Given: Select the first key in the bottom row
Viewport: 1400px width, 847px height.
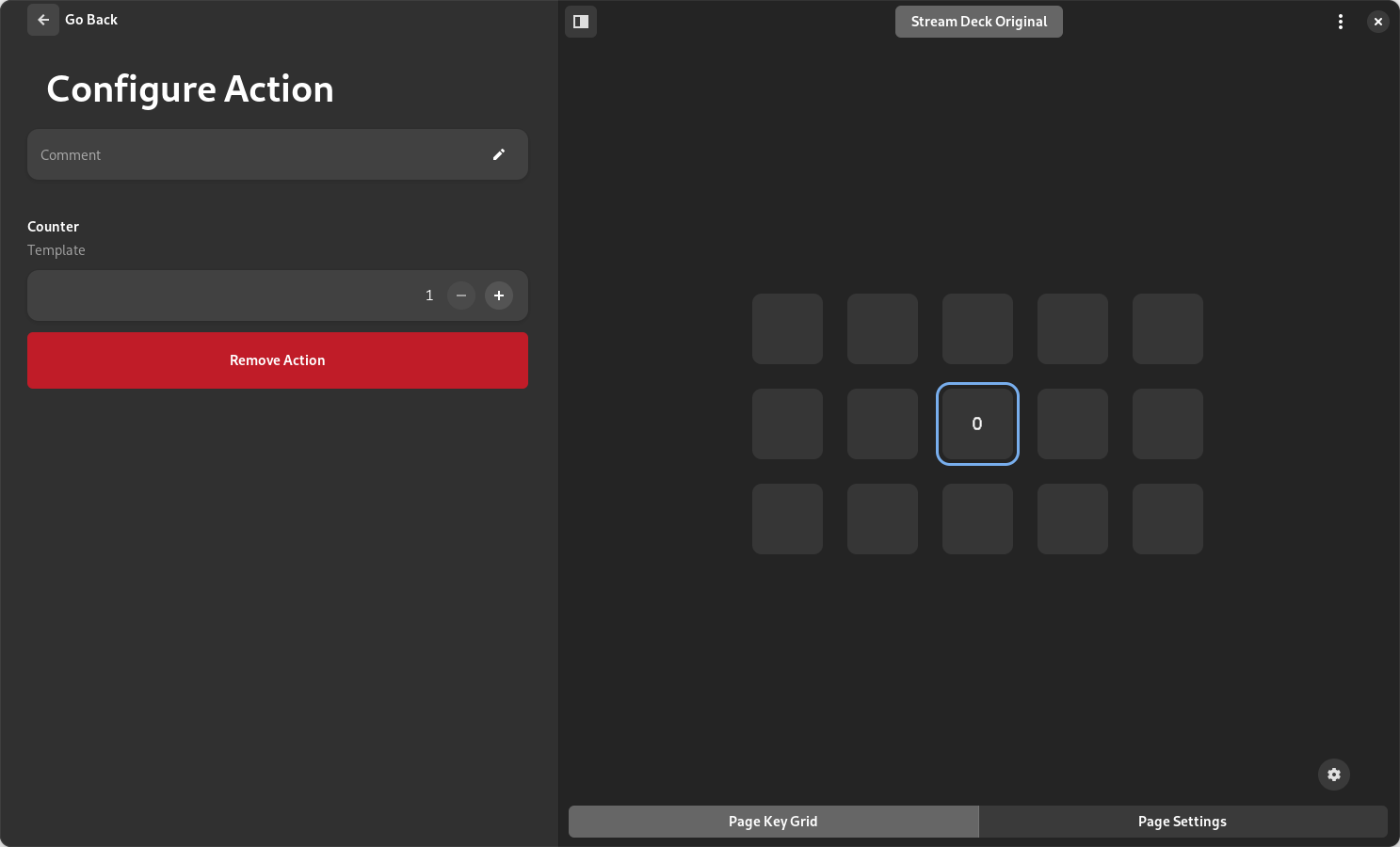Looking at the screenshot, I should pyautogui.click(x=787, y=519).
